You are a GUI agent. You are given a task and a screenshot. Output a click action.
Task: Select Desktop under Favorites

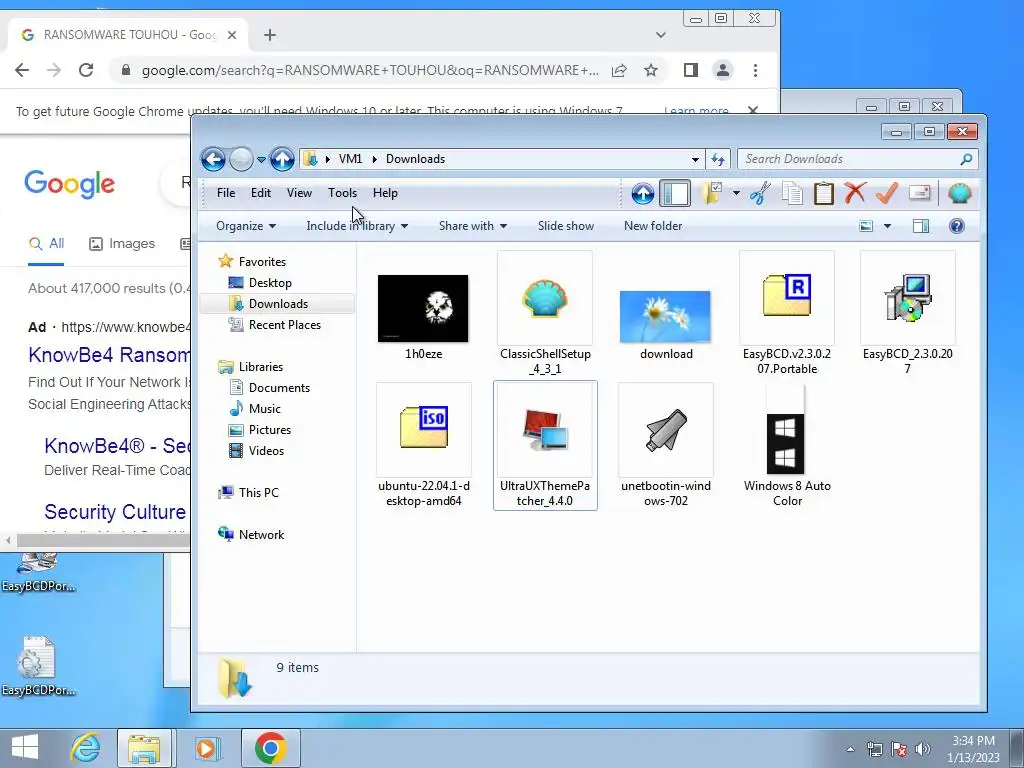coord(270,283)
